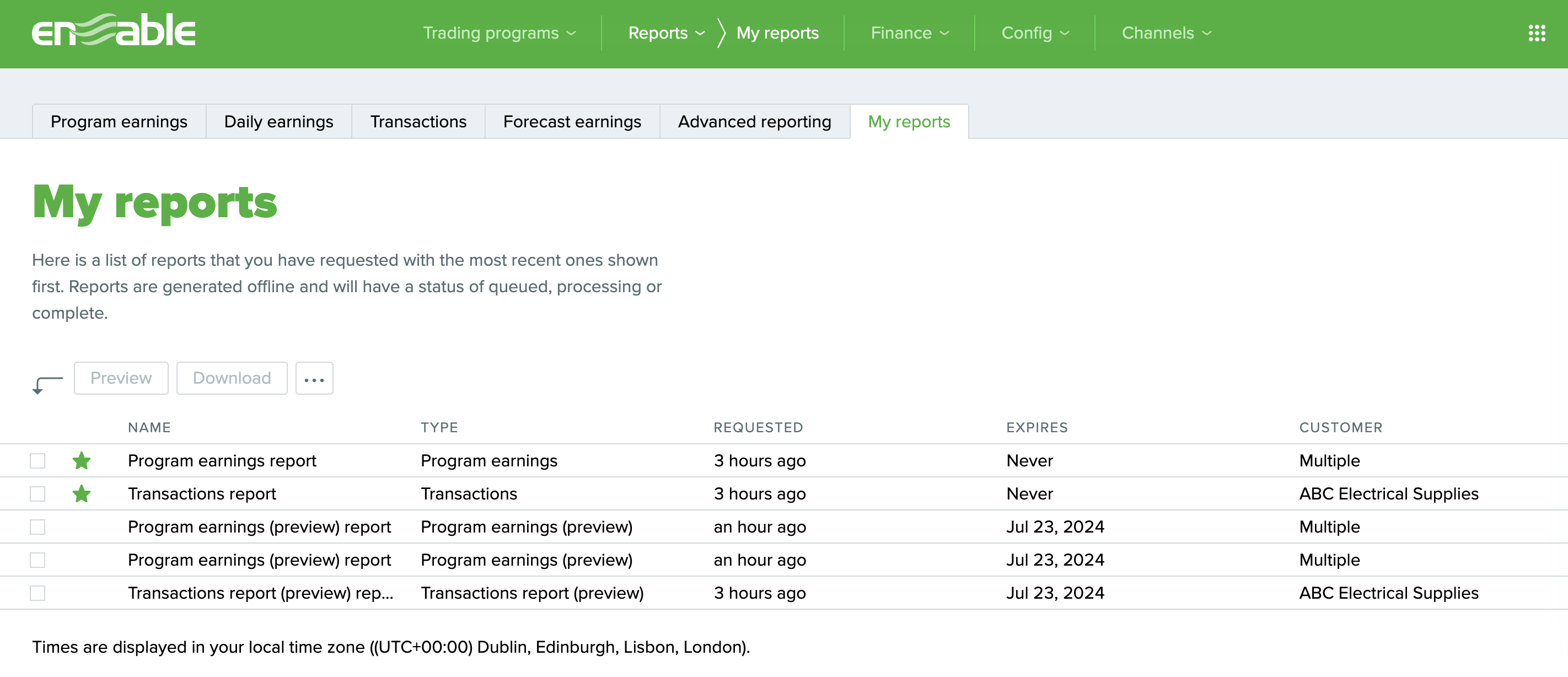
Task: Go to the Daily earnings tab
Action: click(x=278, y=122)
